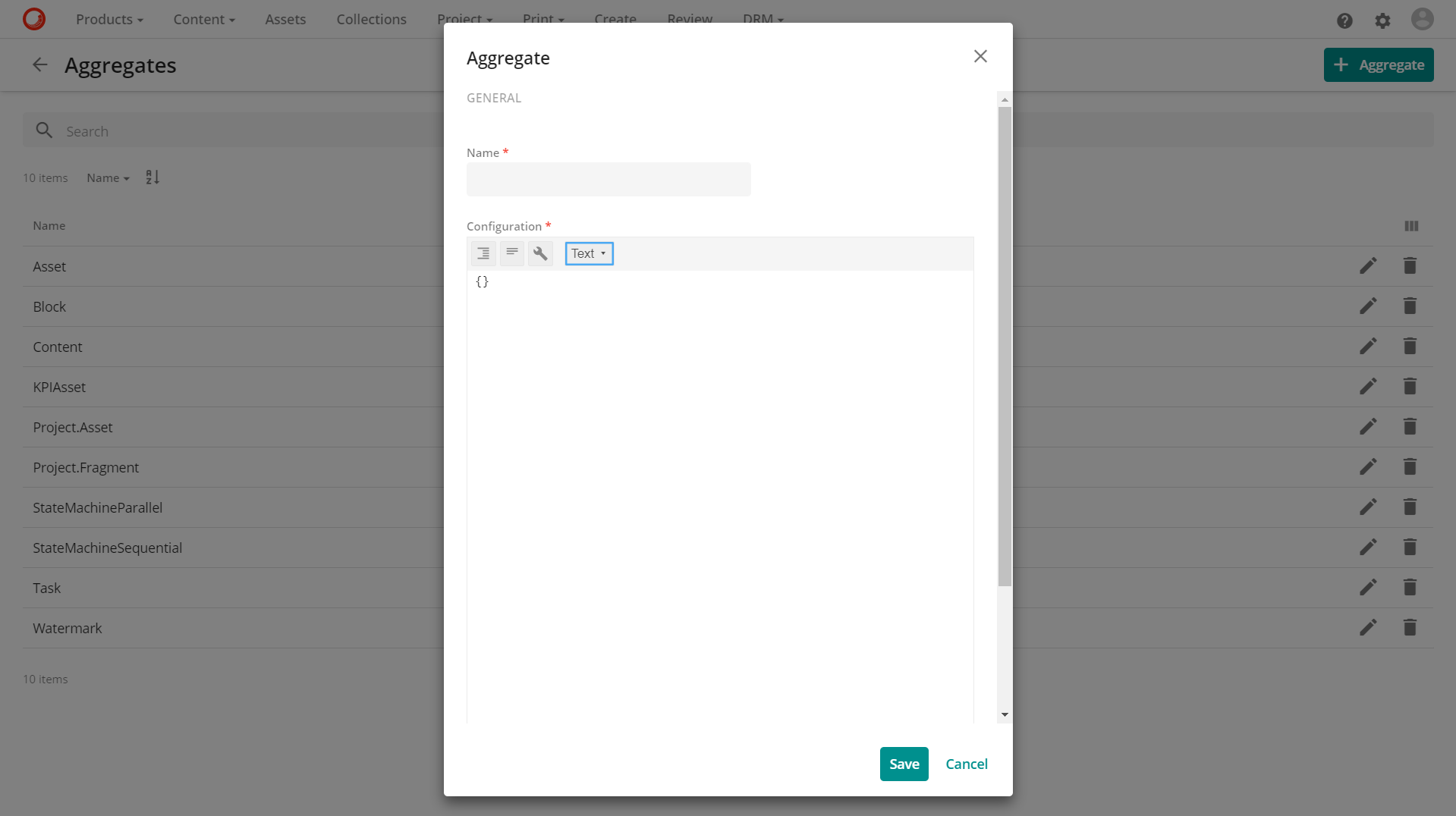Edit the Task aggregate
This screenshot has height=816, width=1456.
coord(1368,588)
